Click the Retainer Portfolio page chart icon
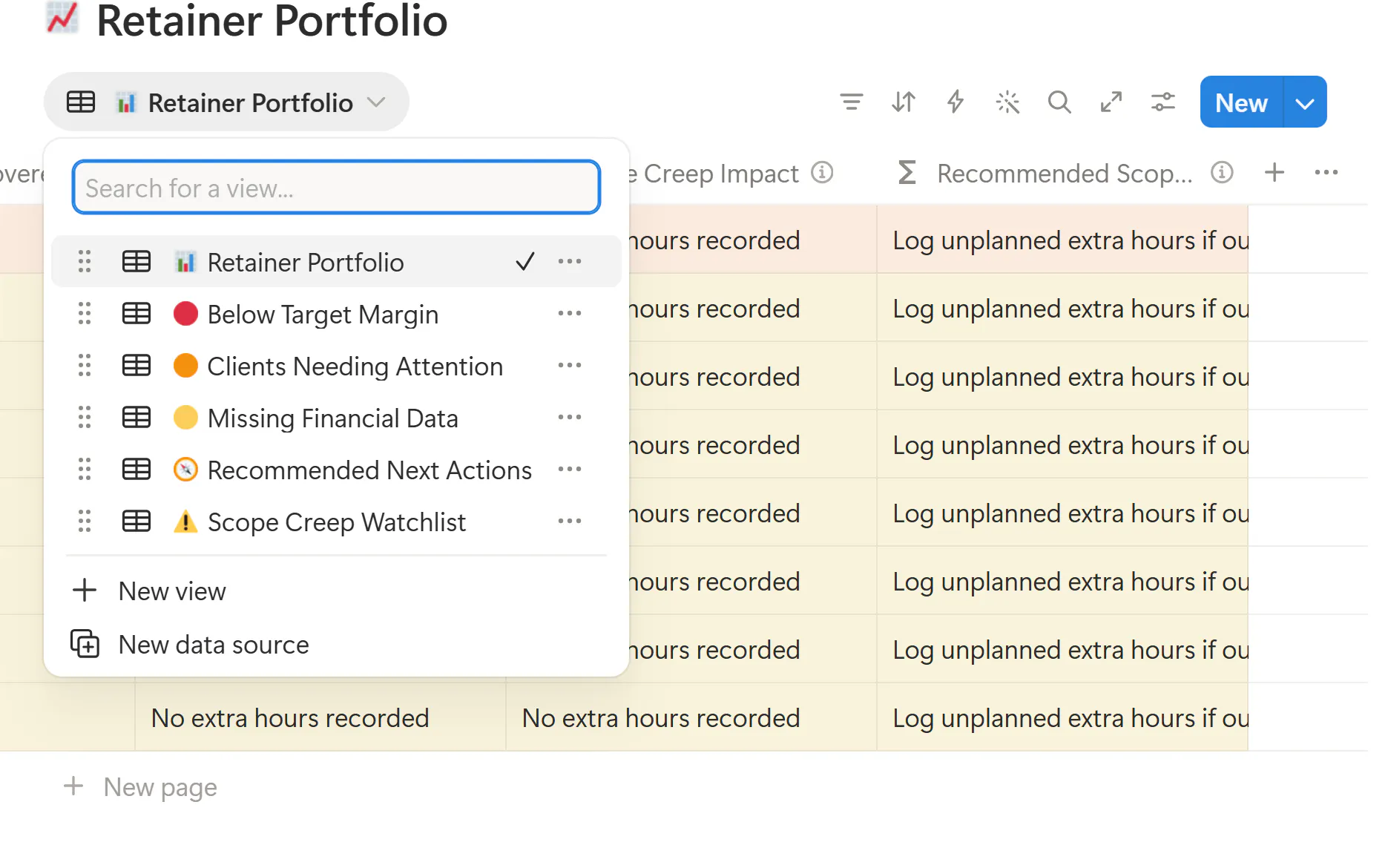1391x868 pixels. pos(62,18)
